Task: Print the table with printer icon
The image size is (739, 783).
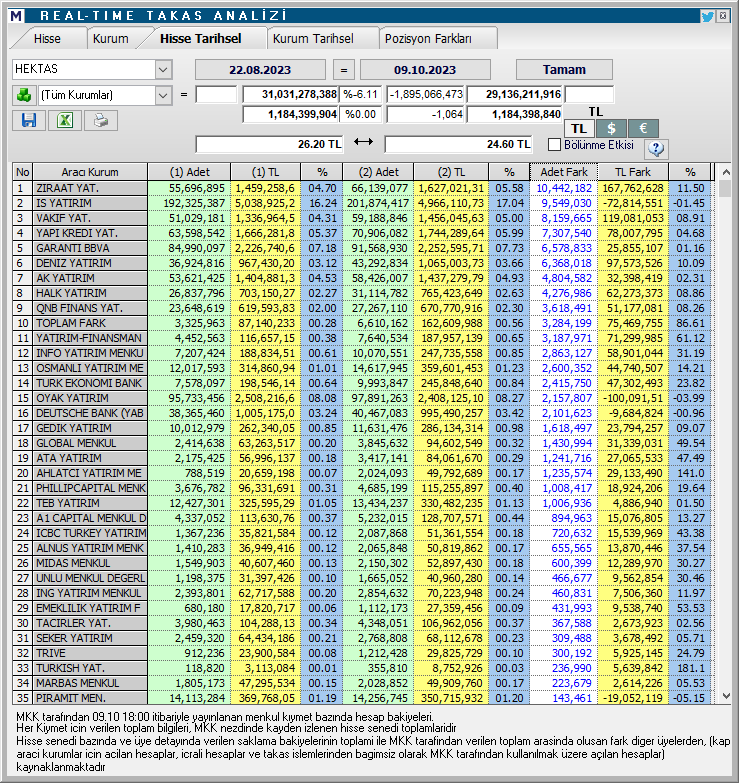Action: [x=101, y=120]
